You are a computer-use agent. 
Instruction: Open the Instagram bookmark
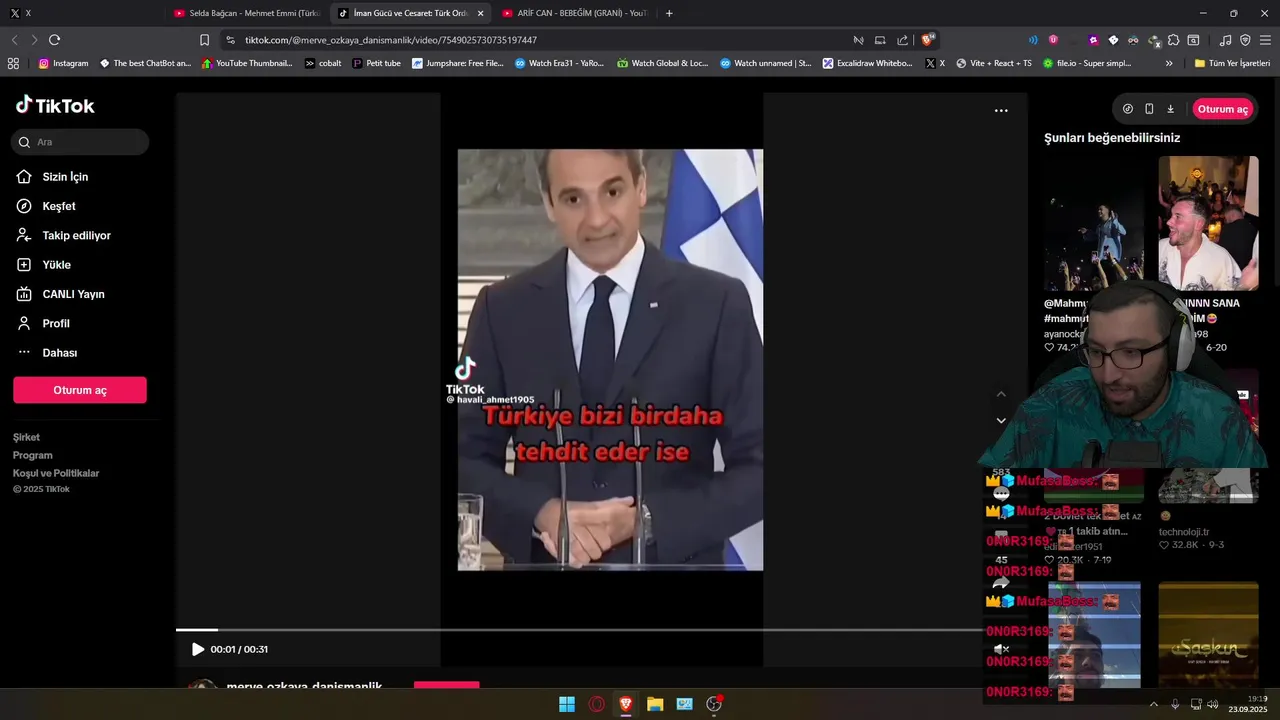point(63,63)
